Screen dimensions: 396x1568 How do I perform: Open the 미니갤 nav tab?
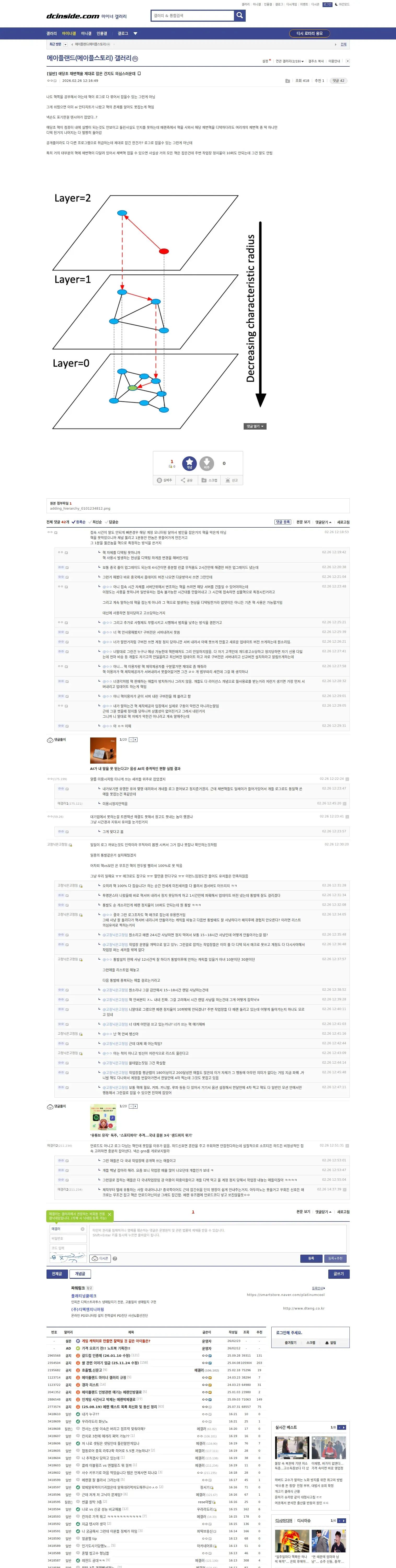point(87,33)
